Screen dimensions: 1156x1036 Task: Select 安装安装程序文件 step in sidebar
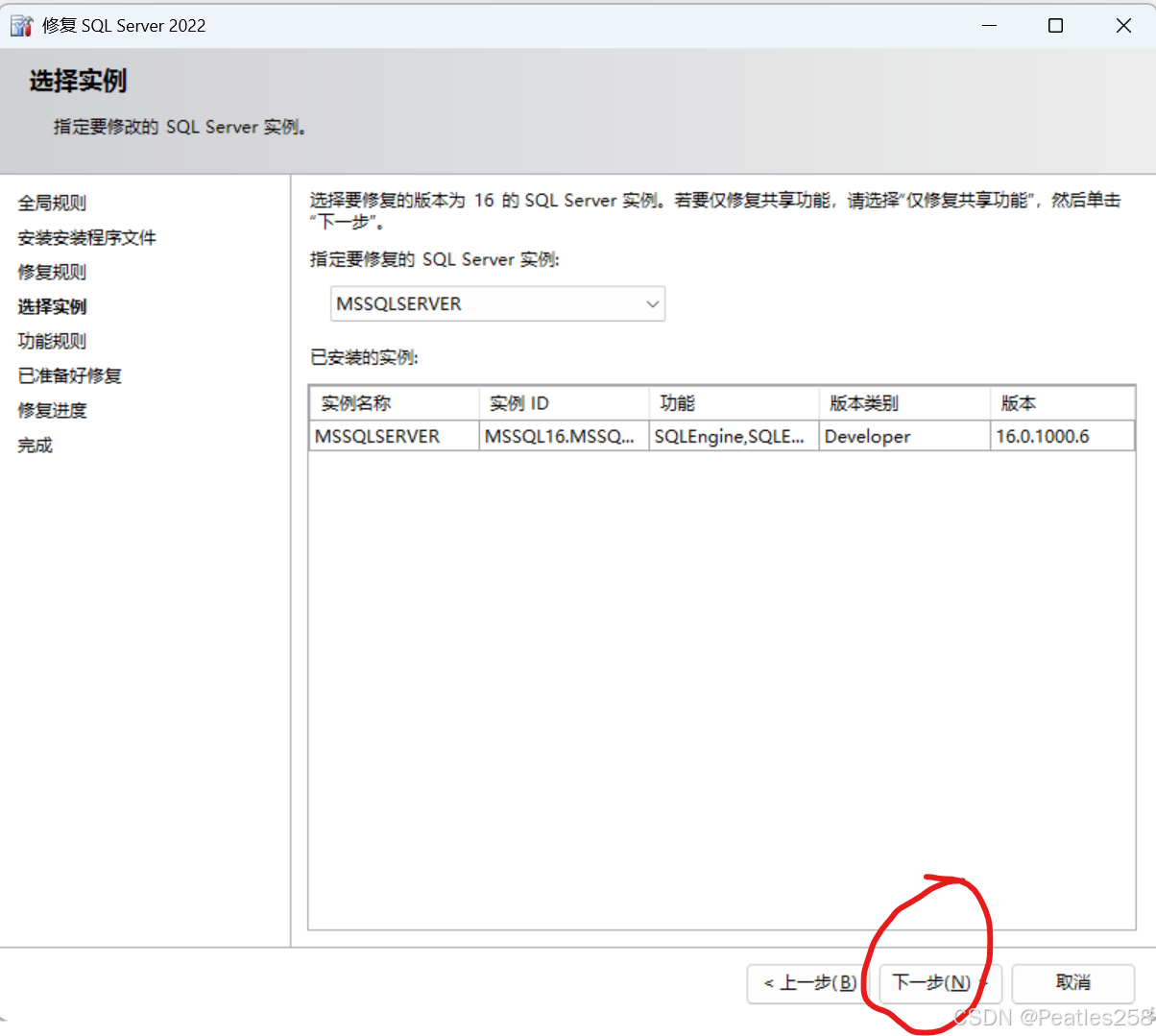pos(86,237)
